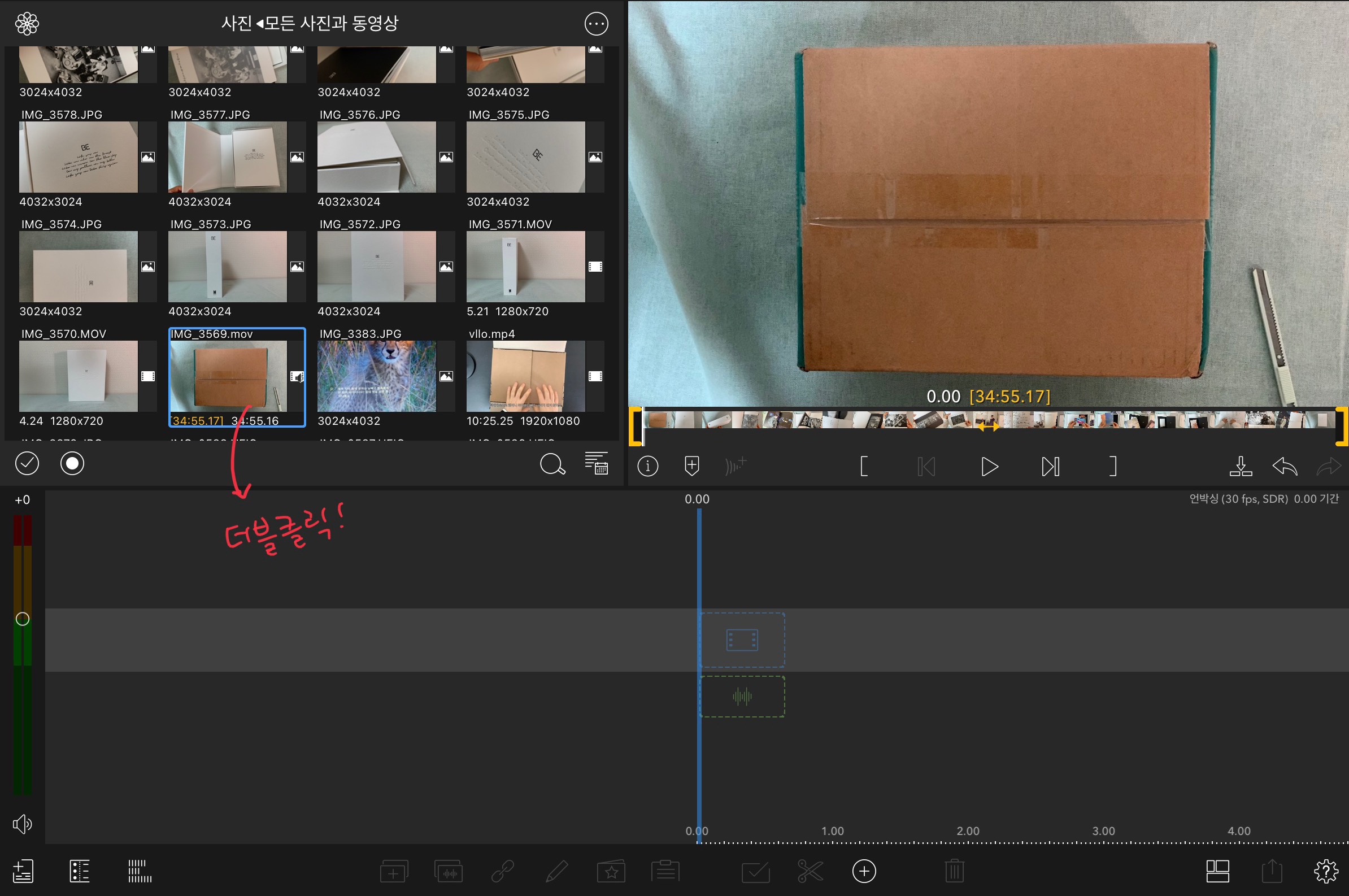1349x896 pixels.
Task: Click the share export icon
Action: click(x=1272, y=872)
